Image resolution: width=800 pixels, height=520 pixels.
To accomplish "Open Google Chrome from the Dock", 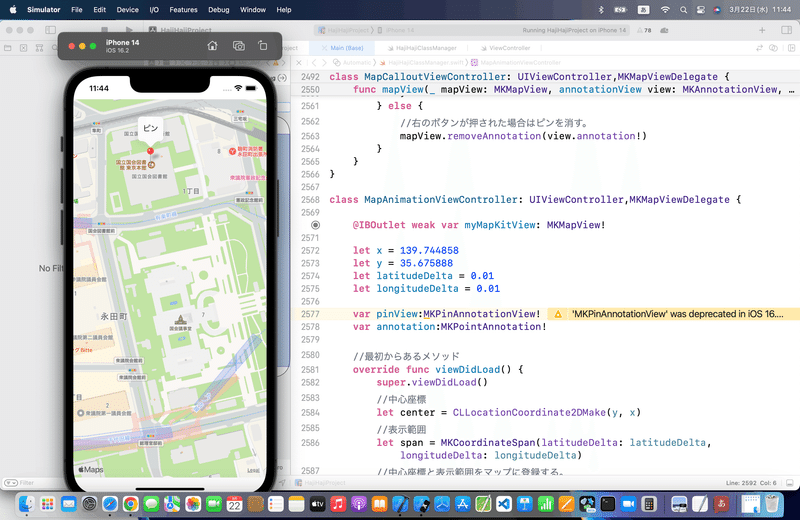I will click(x=131, y=504).
